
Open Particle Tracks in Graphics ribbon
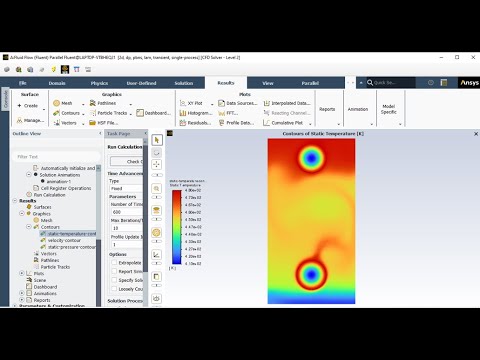[108, 113]
